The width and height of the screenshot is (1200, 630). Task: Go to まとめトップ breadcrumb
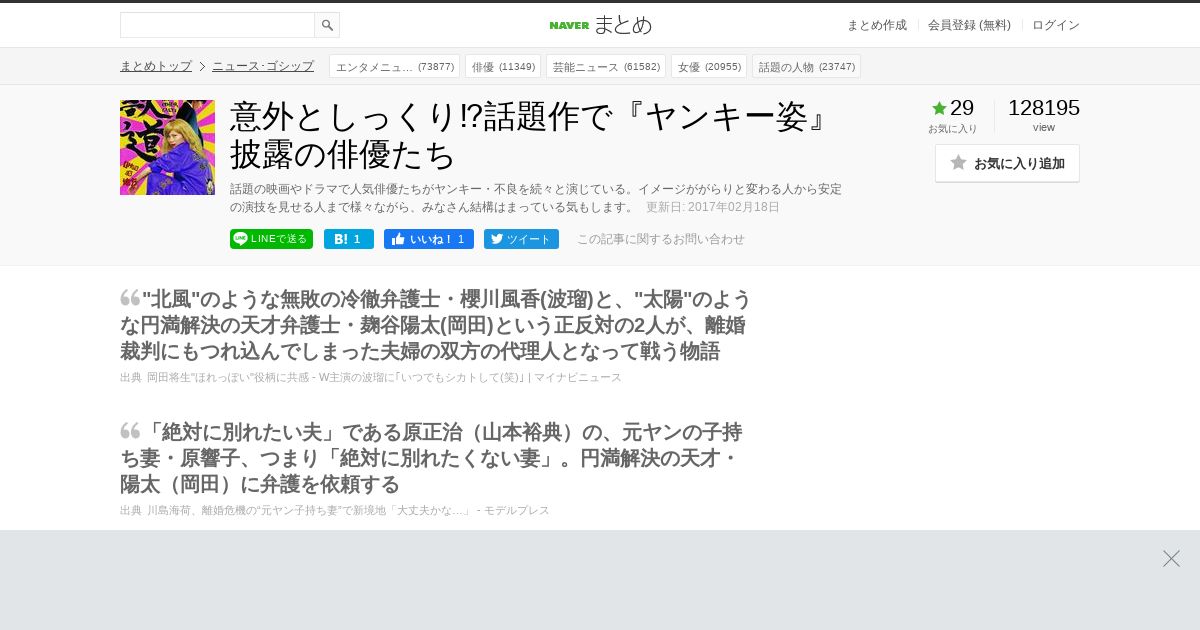pyautogui.click(x=156, y=66)
